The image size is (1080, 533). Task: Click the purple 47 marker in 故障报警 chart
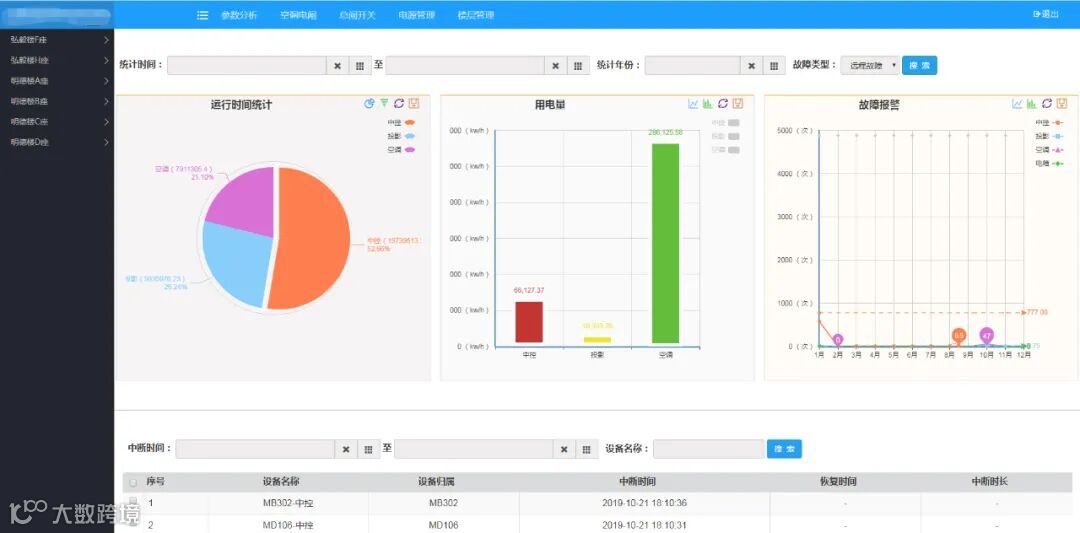point(987,335)
